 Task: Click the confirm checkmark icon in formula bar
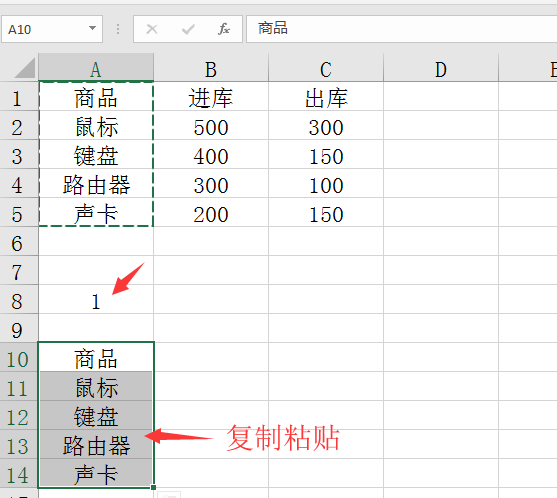coord(188,29)
